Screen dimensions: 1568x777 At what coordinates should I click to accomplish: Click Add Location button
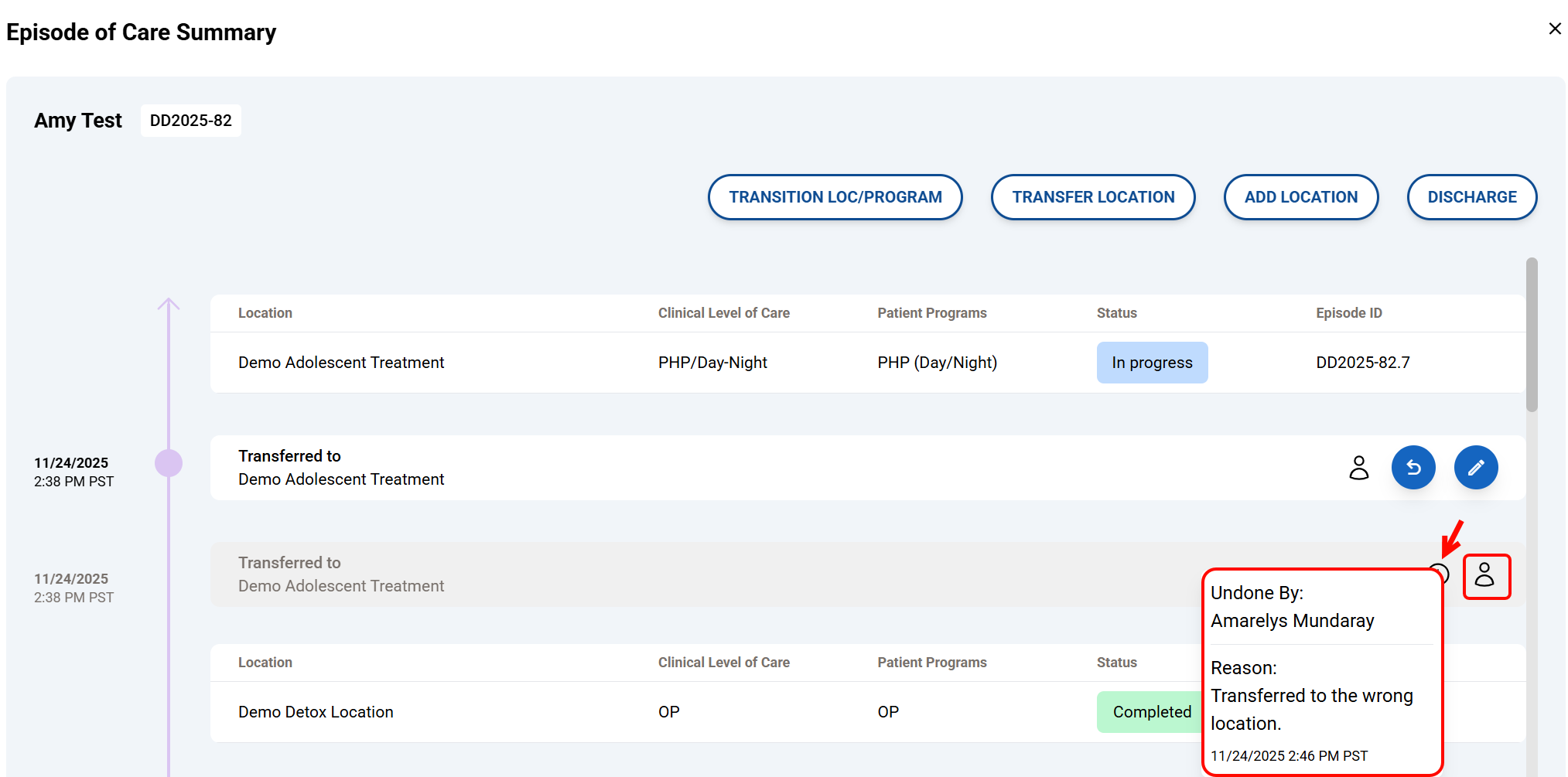(x=1300, y=197)
